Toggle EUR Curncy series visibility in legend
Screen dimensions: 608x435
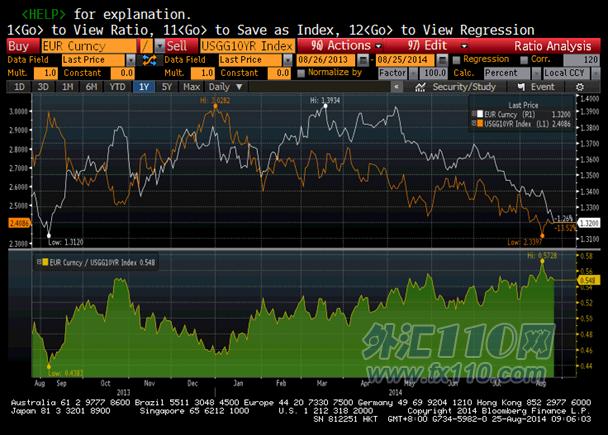[x=473, y=114]
